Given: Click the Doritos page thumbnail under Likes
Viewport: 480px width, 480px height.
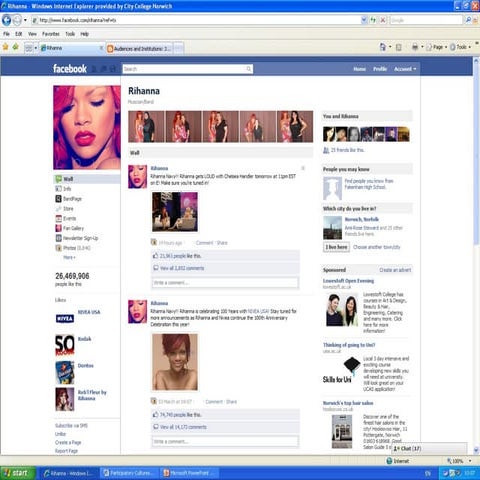Looking at the screenshot, I should (x=65, y=372).
